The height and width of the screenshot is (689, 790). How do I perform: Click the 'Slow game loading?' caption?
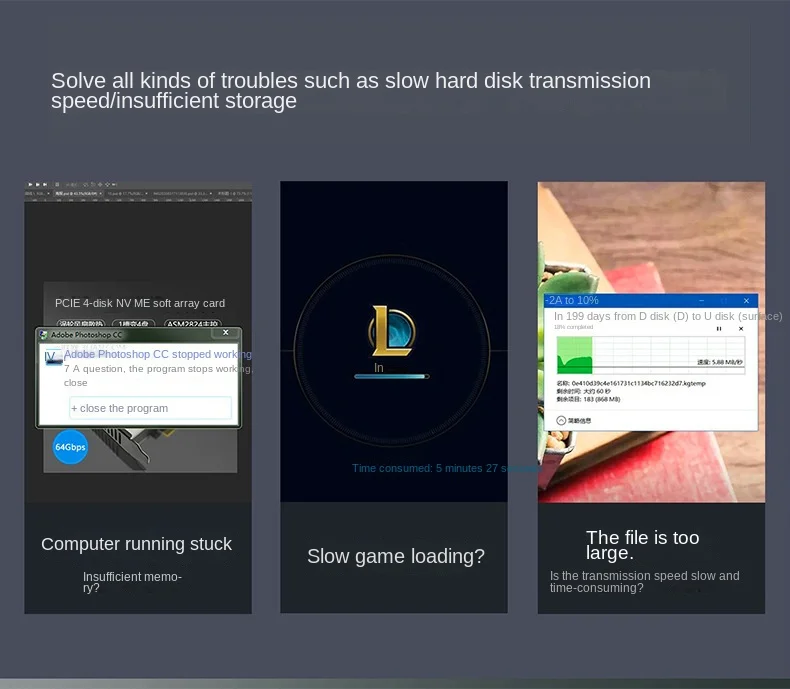coord(395,556)
